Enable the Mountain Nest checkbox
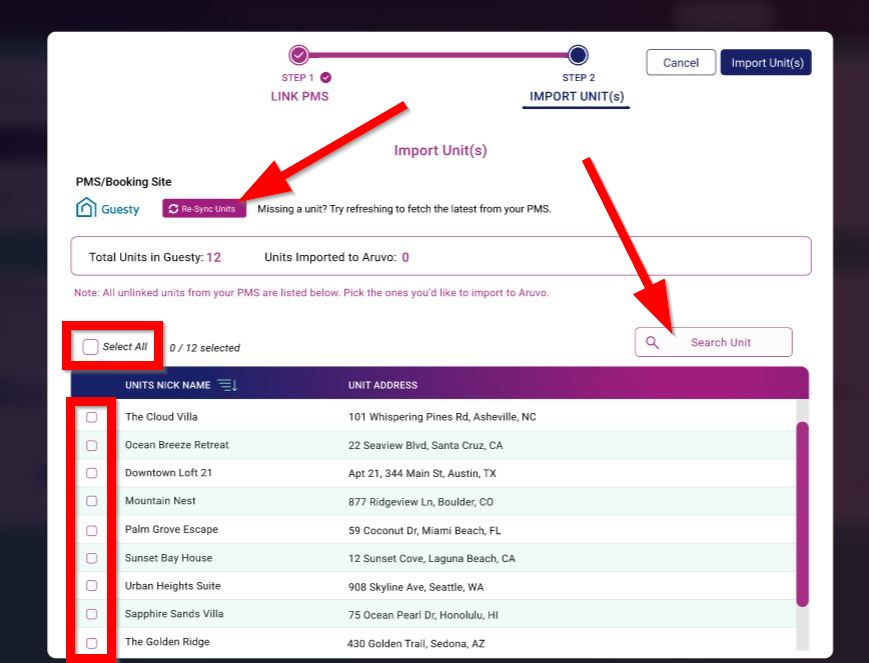The width and height of the screenshot is (869, 663). [91, 501]
